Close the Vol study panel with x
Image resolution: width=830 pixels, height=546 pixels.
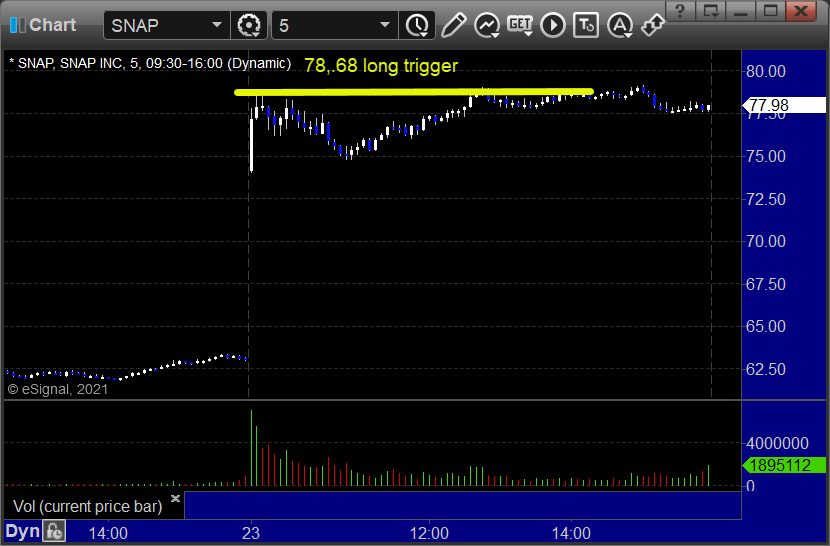pos(176,498)
